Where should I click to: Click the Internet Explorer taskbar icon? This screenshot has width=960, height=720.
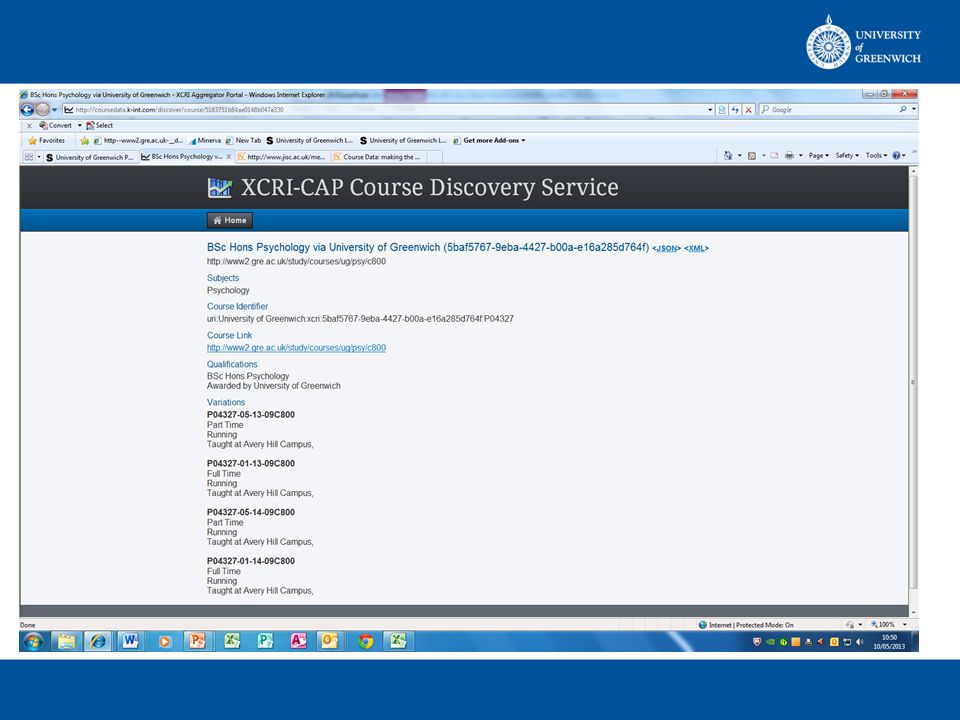pyautogui.click(x=98, y=641)
